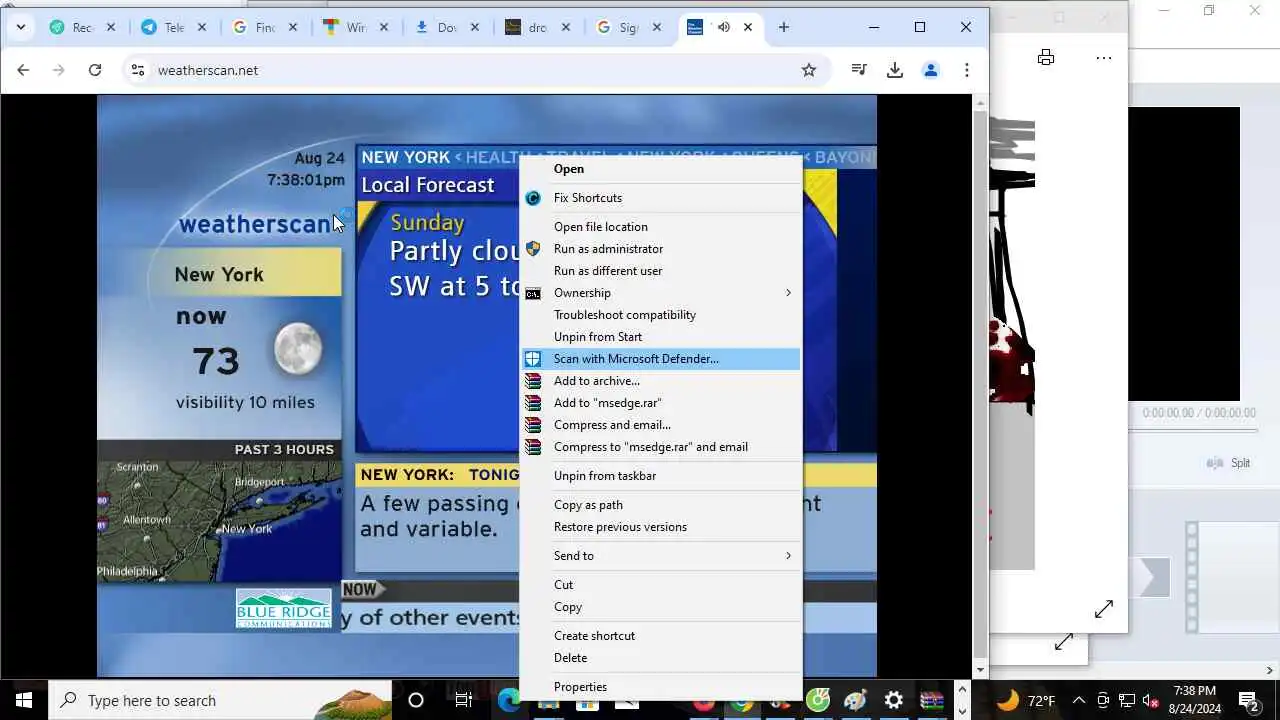
Task: Open Chrome downloads icon
Action: (x=895, y=70)
